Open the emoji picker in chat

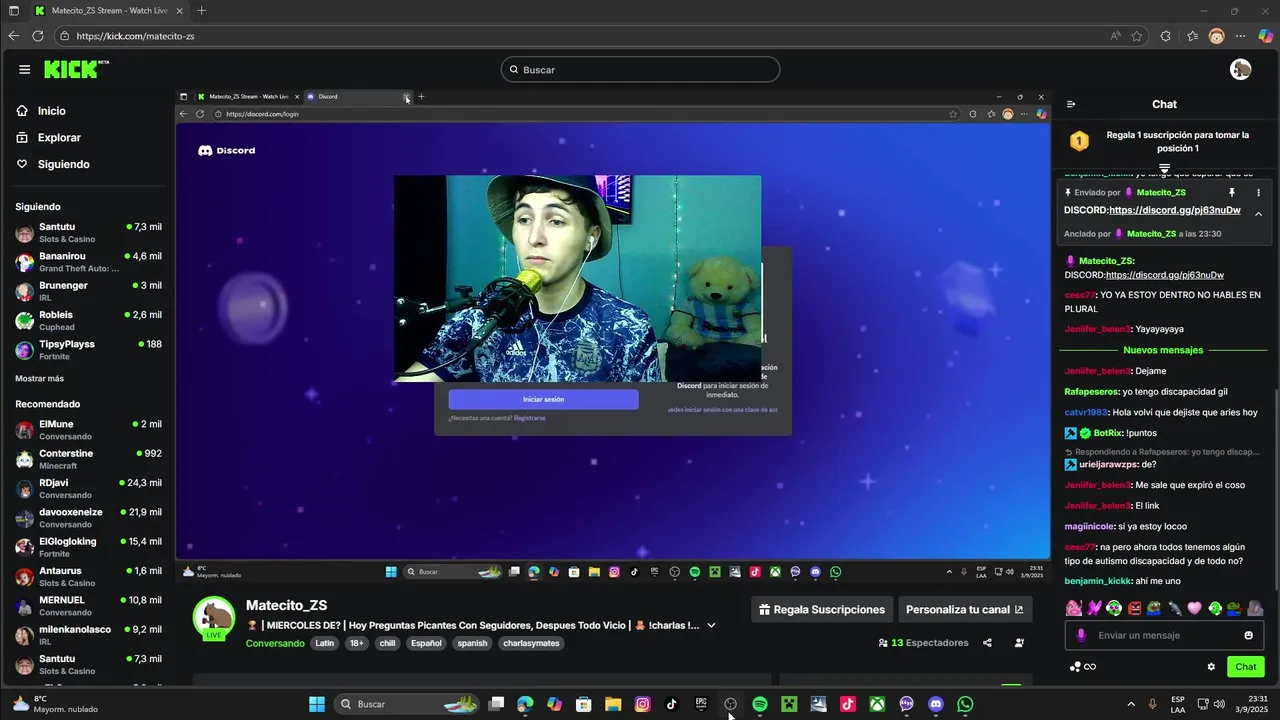click(x=1248, y=635)
